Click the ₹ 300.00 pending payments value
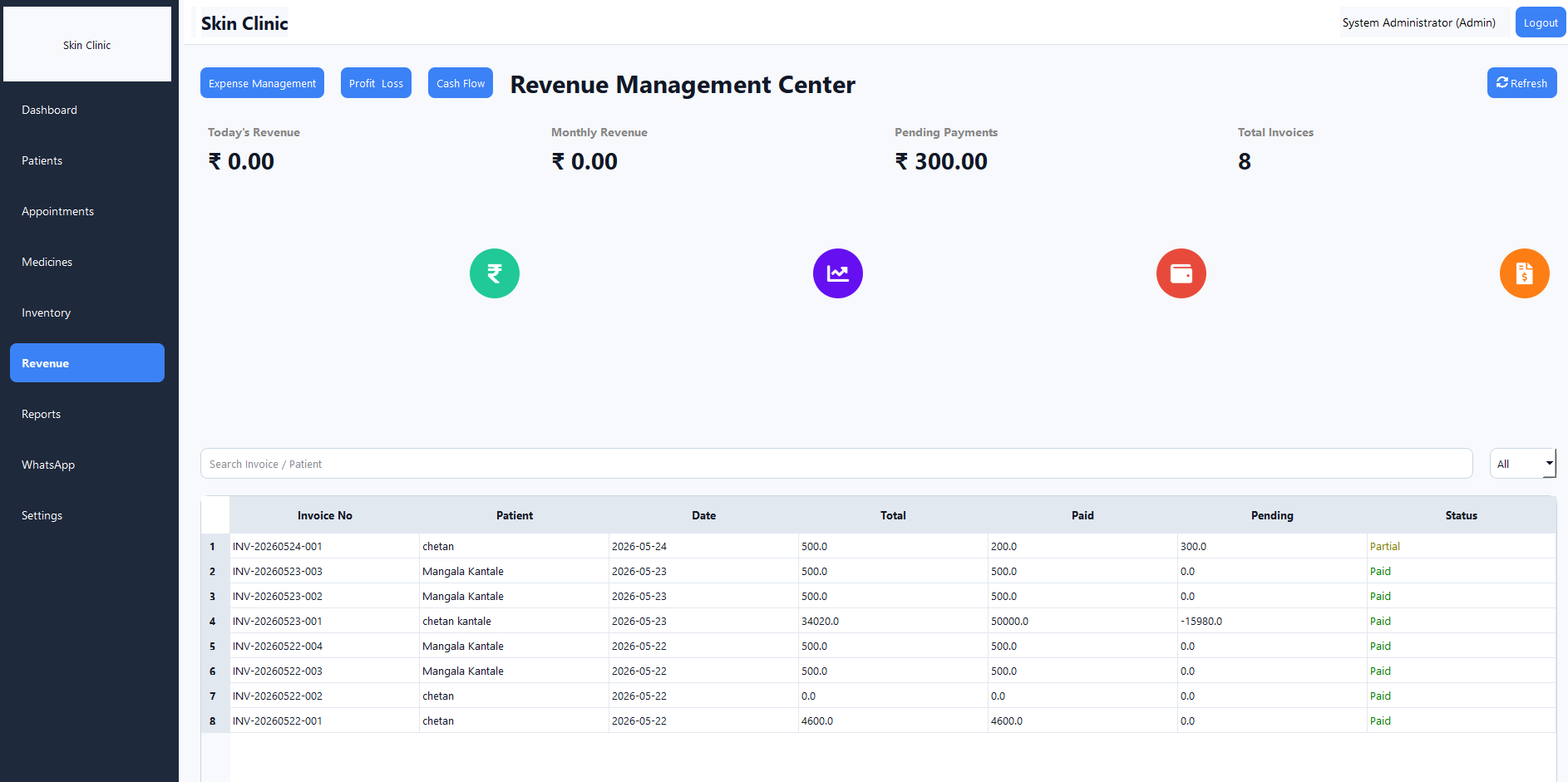 tap(941, 161)
